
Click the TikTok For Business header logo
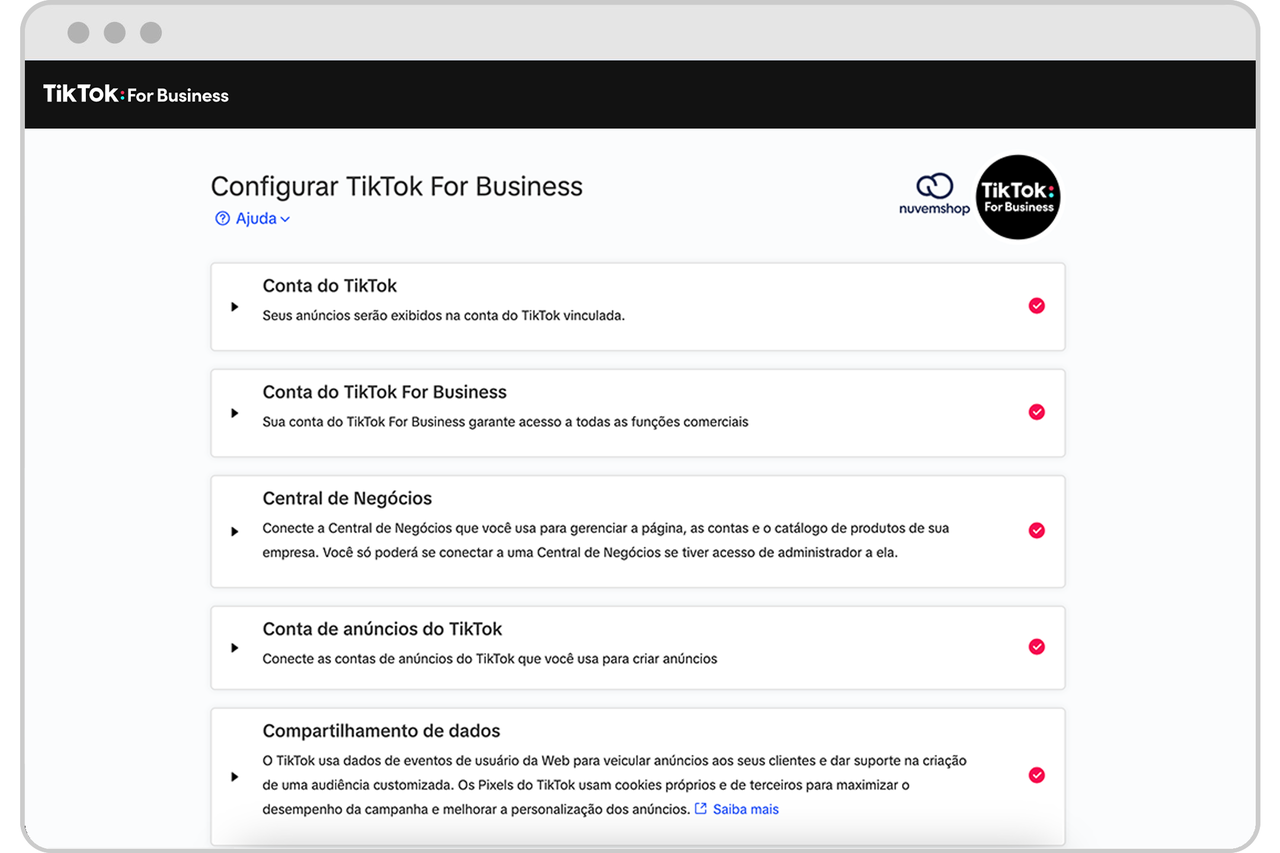[136, 95]
